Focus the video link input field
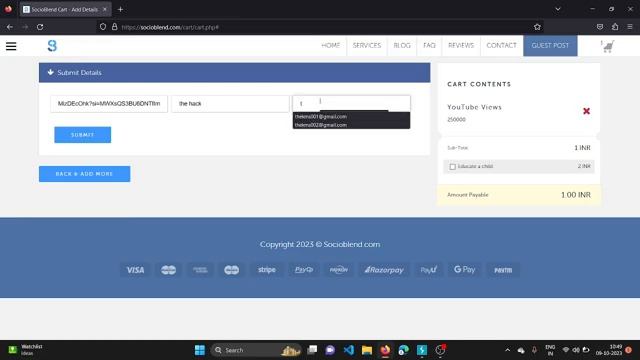Viewport: 640px width, 360px height. coord(109,104)
